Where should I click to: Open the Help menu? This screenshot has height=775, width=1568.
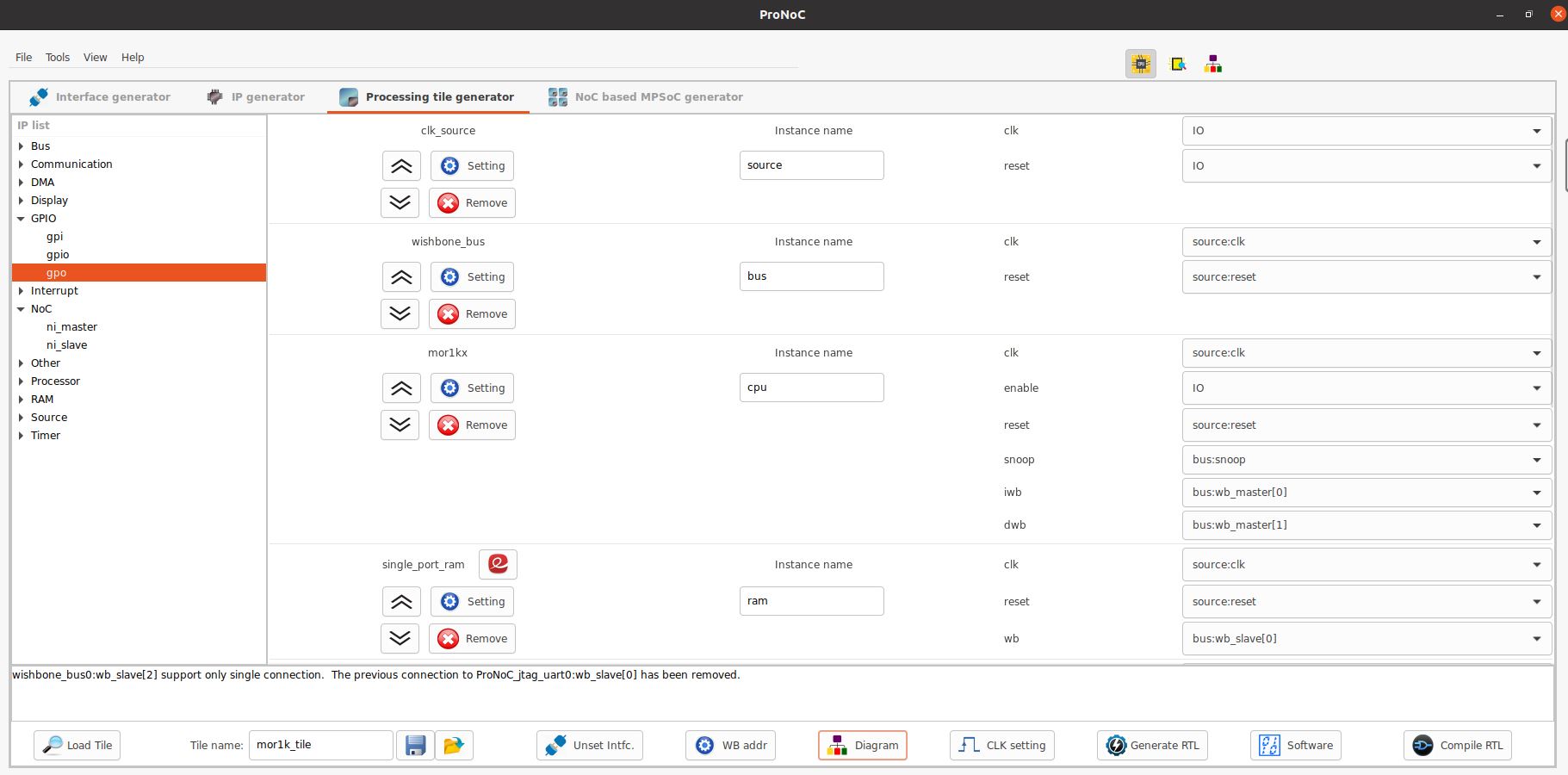[x=133, y=58]
